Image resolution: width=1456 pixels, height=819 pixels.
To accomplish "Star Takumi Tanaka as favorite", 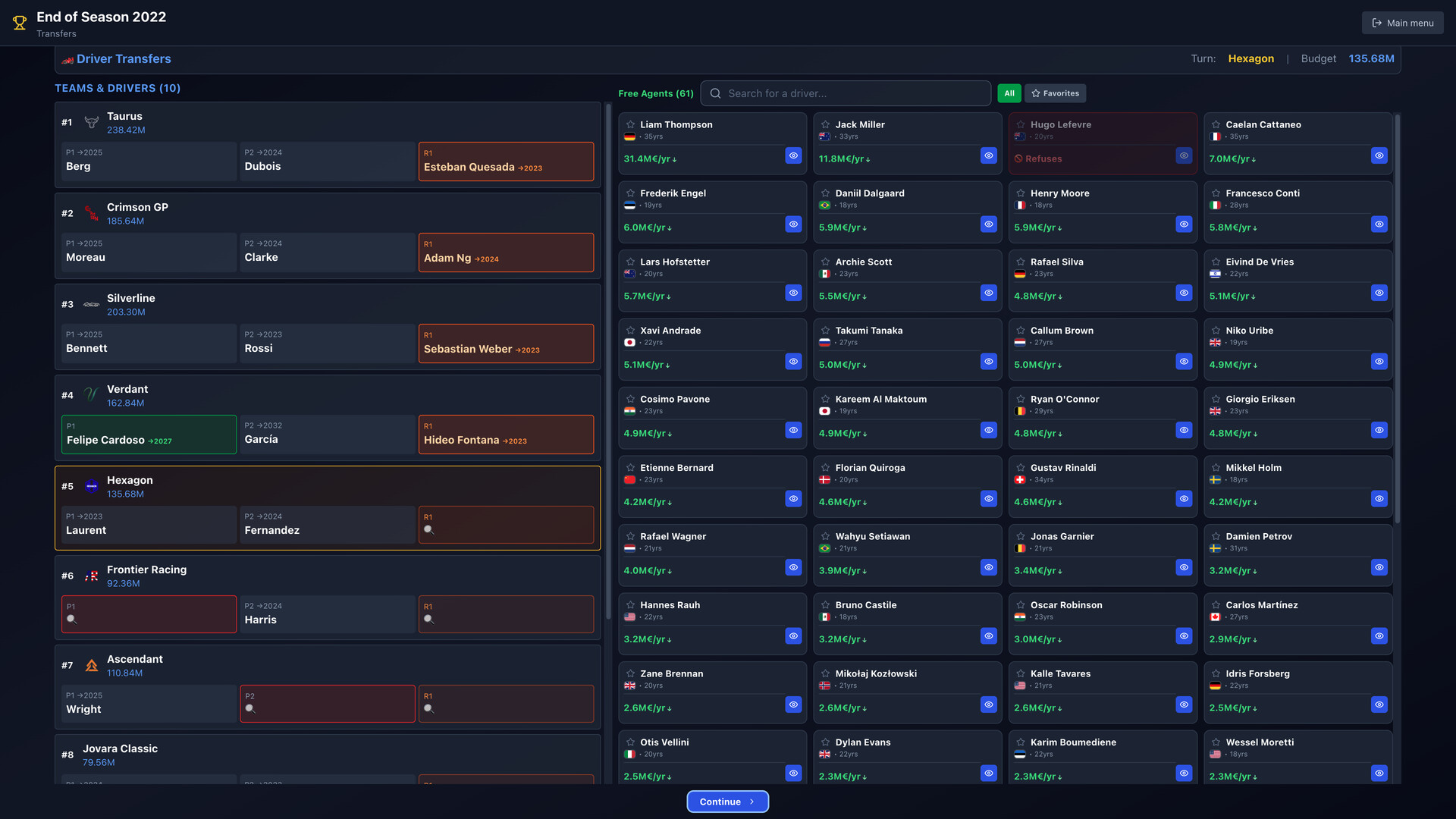I will [x=825, y=331].
